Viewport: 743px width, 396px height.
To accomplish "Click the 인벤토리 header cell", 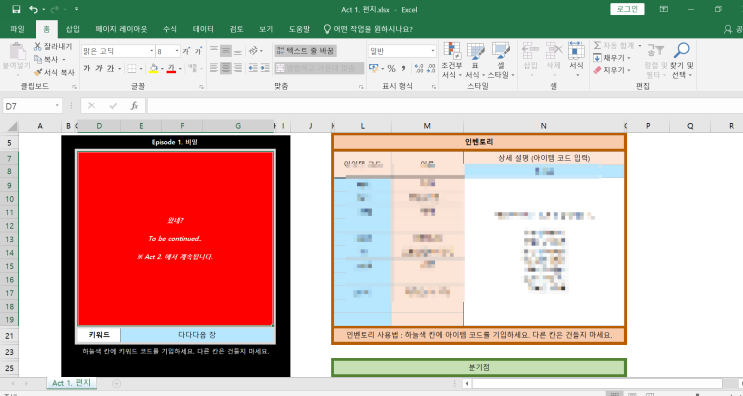I will coord(479,142).
